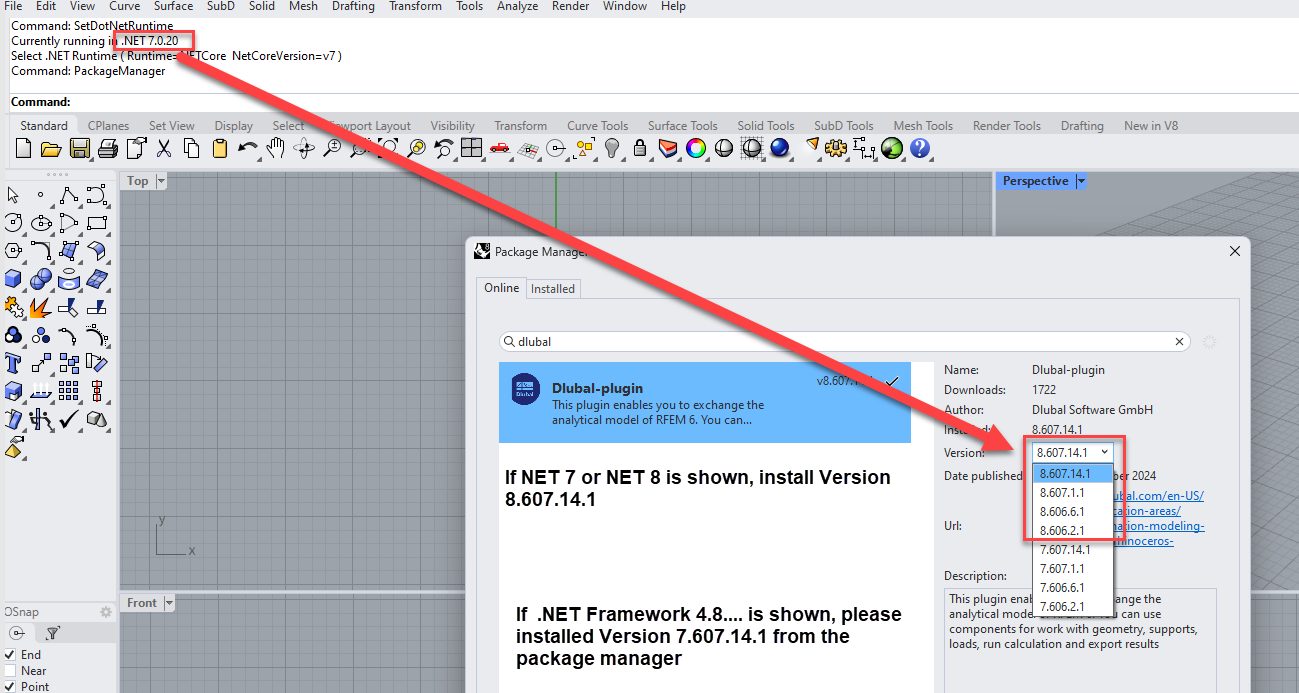The width and height of the screenshot is (1299, 693).
Task: Switch to the New in V8 tab
Action: [1151, 126]
